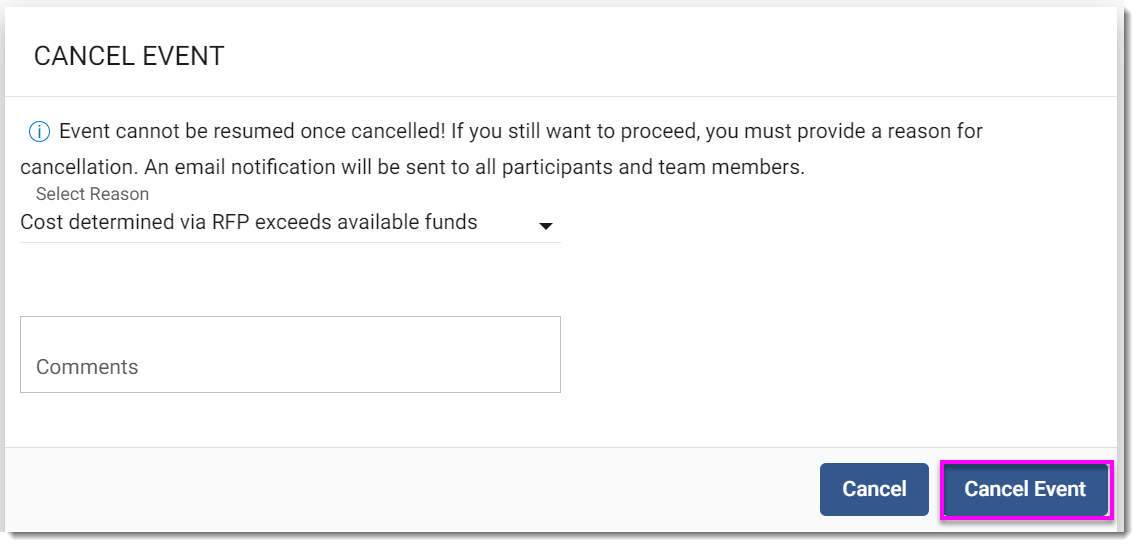Click the gap between reason dropdown and Comments

click(290, 280)
